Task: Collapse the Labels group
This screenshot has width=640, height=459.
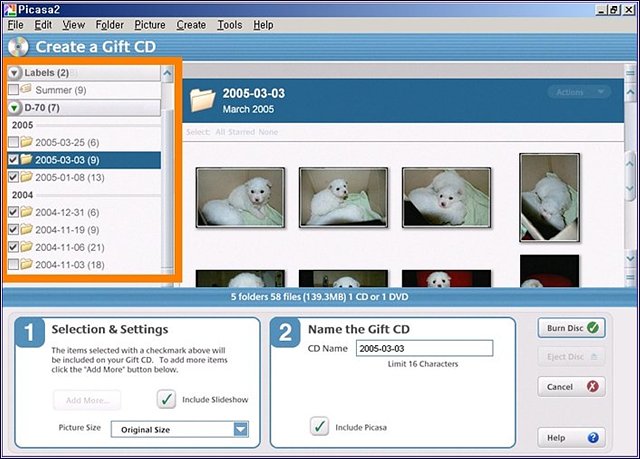Action: tap(14, 73)
